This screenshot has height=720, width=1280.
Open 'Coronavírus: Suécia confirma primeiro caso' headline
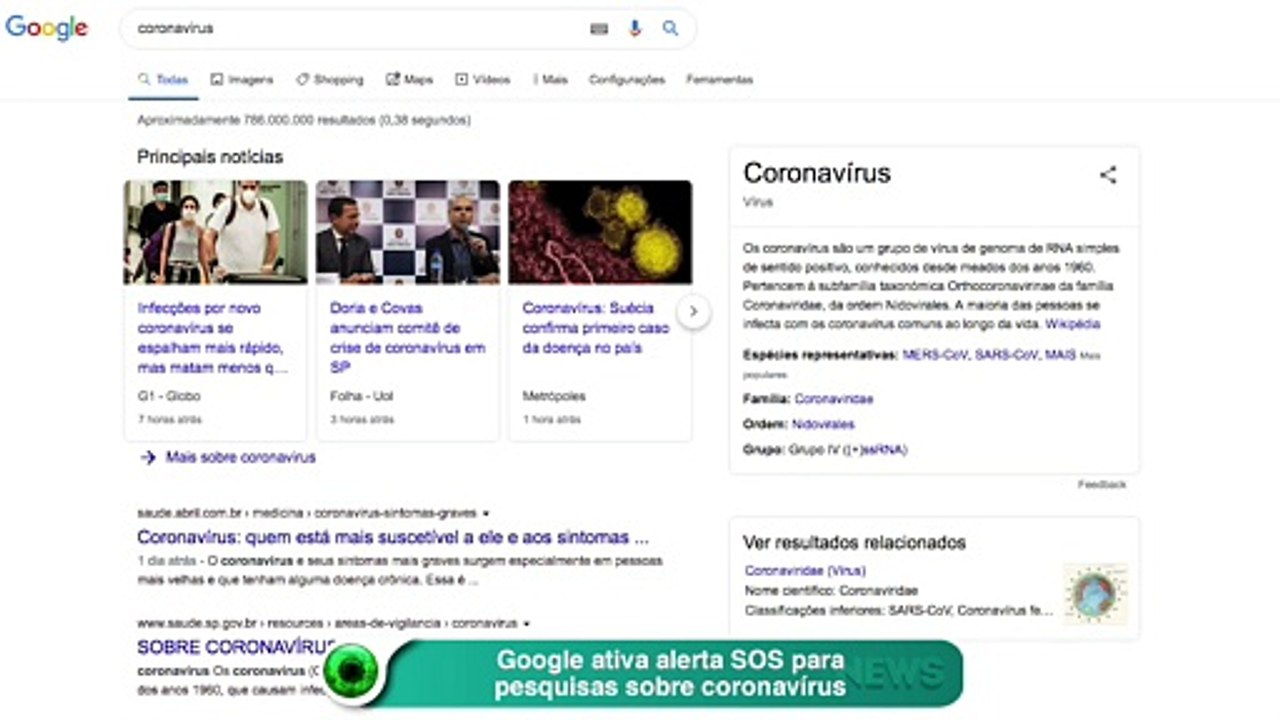[596, 328]
